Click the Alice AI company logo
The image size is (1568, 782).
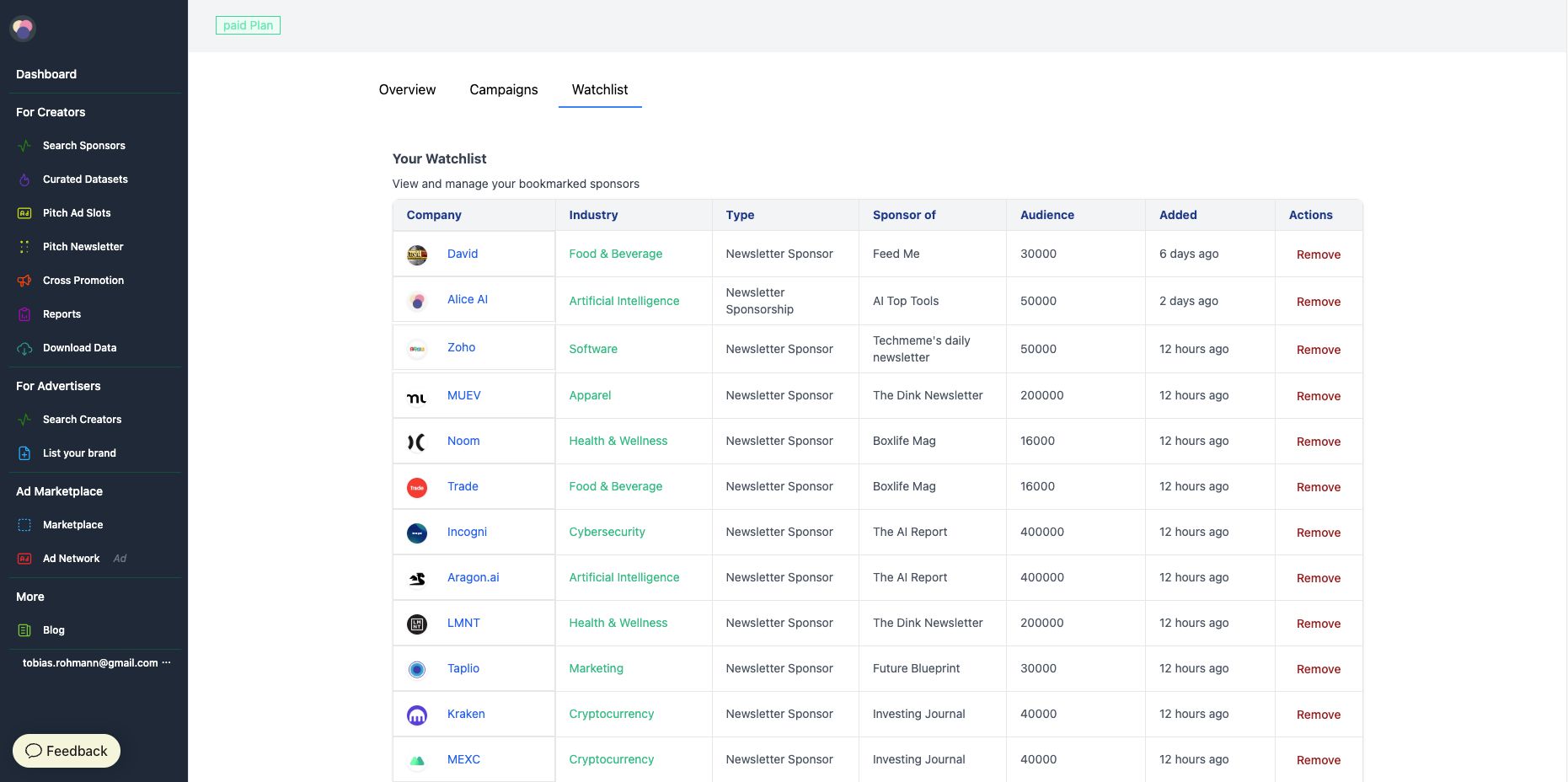tap(417, 301)
